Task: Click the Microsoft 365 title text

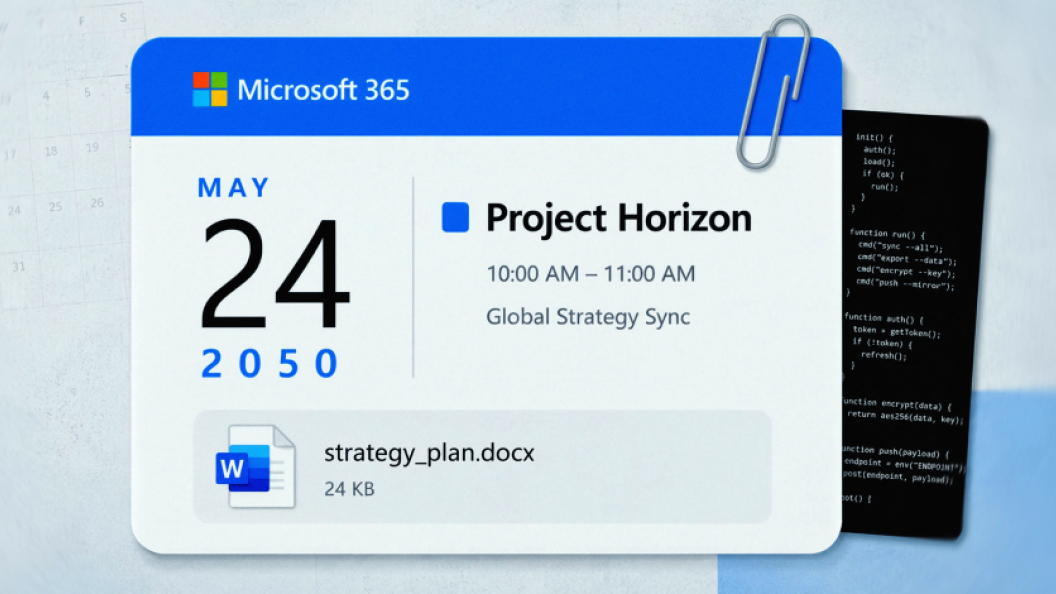Action: point(323,90)
